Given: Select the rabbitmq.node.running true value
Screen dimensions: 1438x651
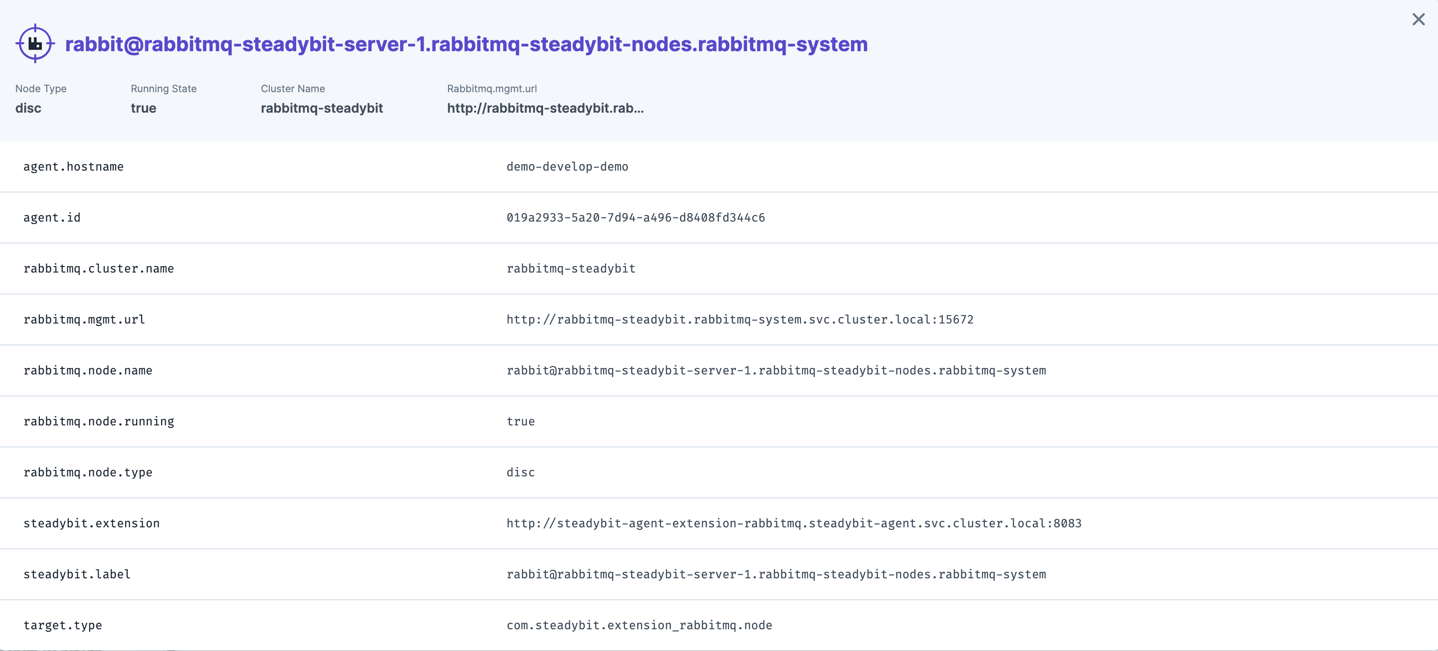Looking at the screenshot, I should [x=520, y=421].
